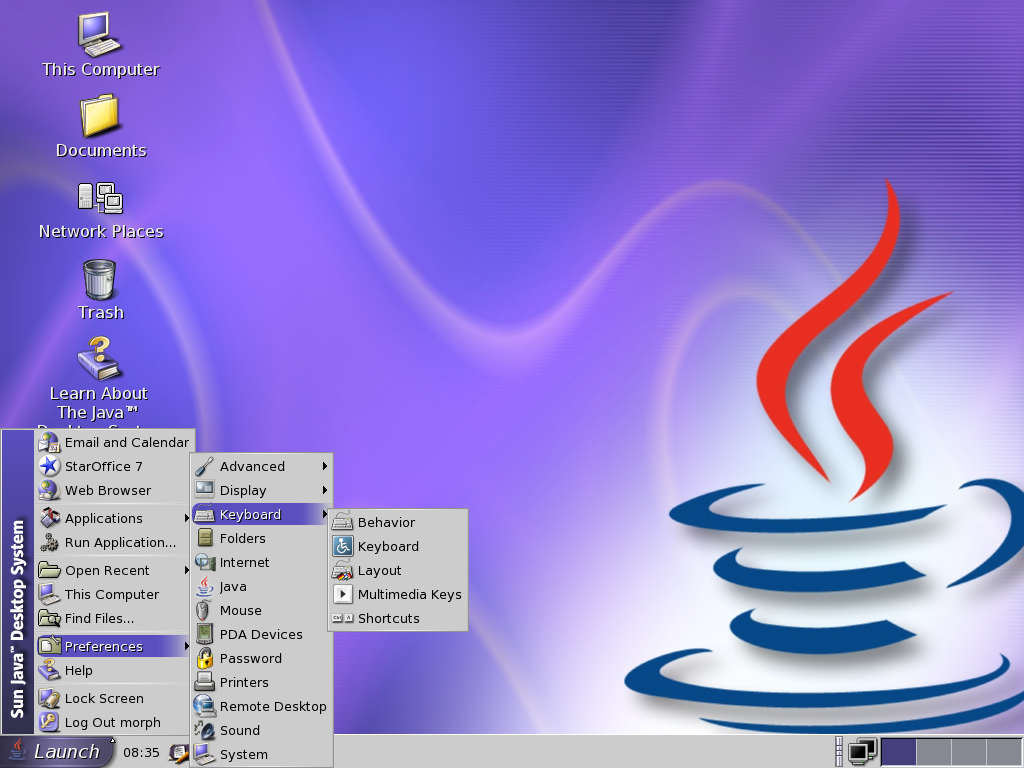1024x768 pixels.
Task: Open Web Browser from the Launch menu
Action: point(114,490)
